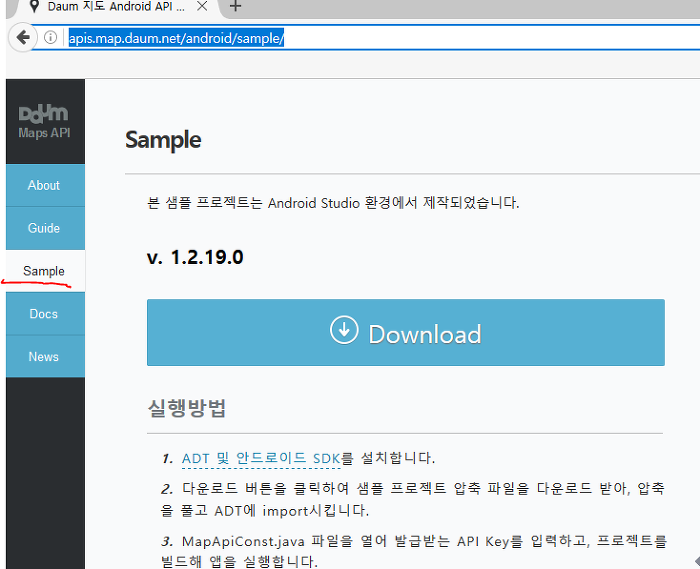Viewport: 700px width, 569px height.
Task: Click the blue Download button
Action: 405,332
